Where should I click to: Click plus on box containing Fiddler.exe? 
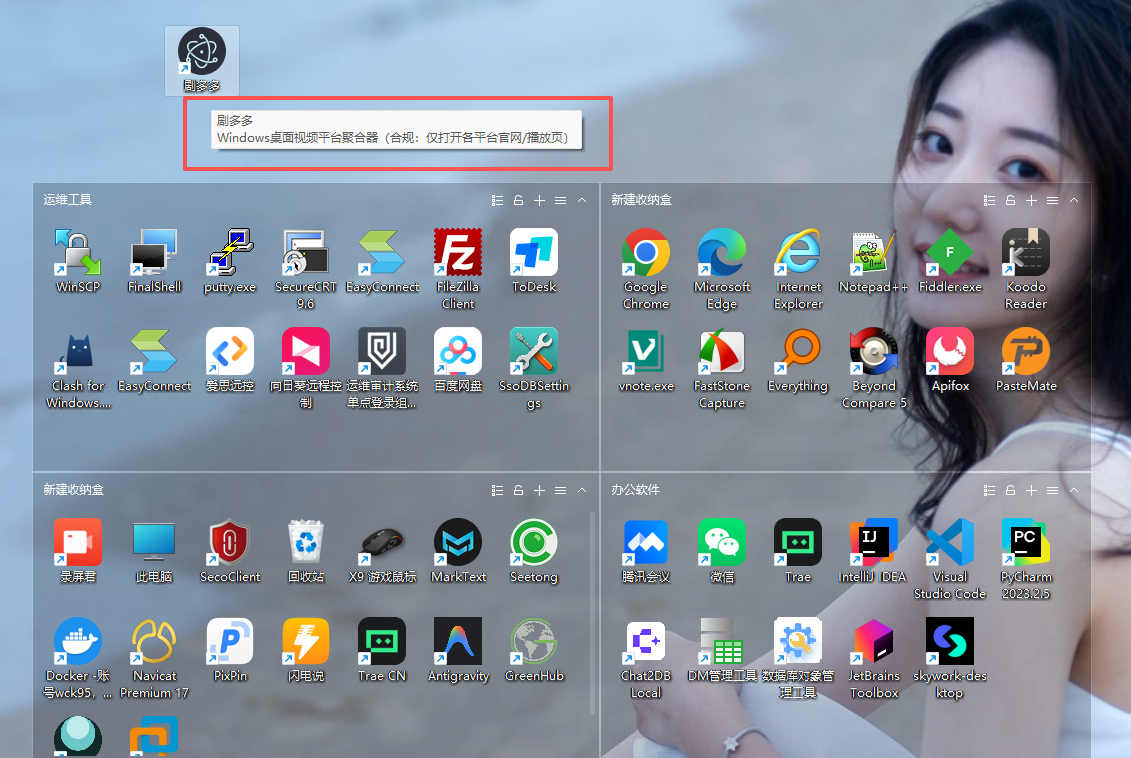1031,200
